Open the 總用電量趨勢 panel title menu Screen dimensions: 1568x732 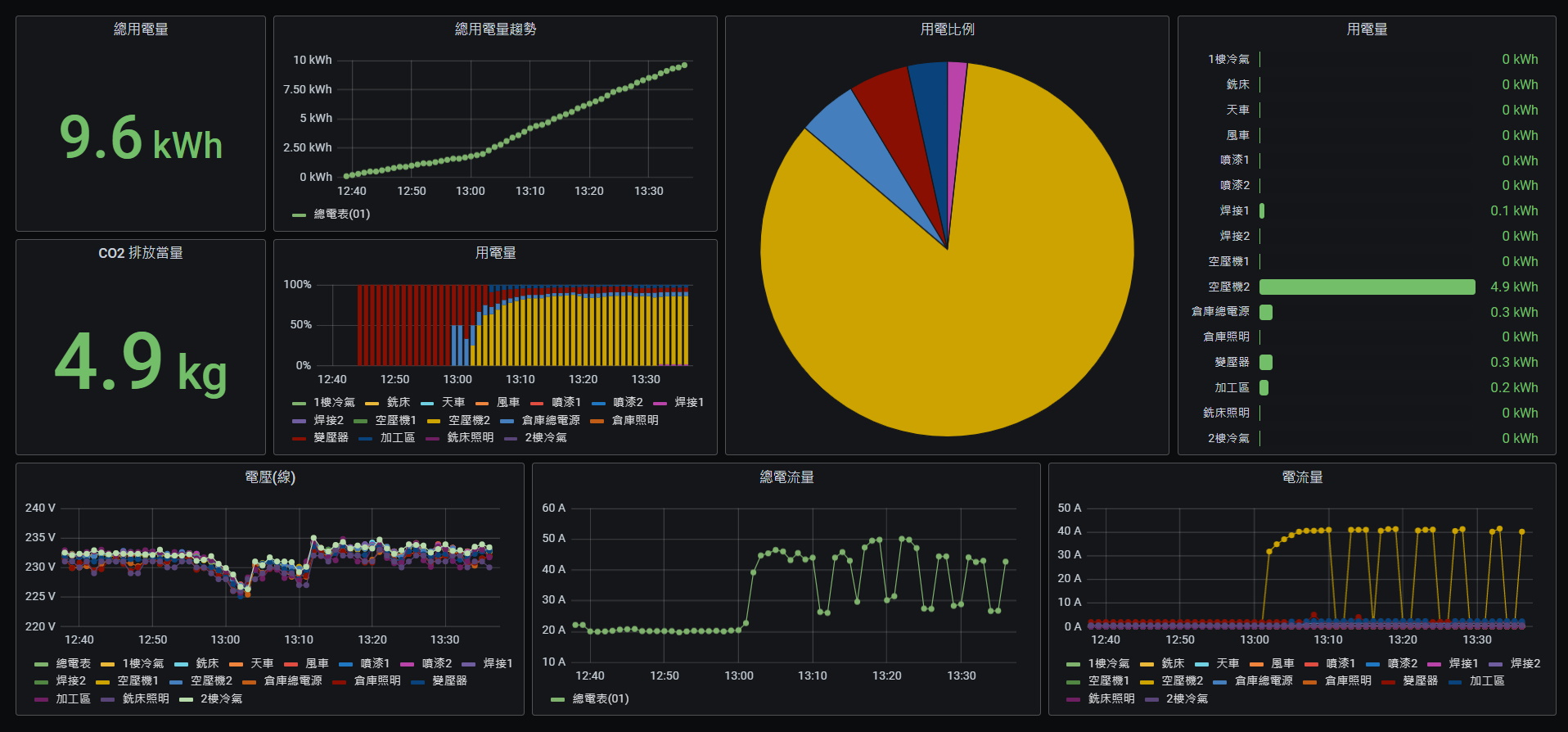(x=495, y=29)
